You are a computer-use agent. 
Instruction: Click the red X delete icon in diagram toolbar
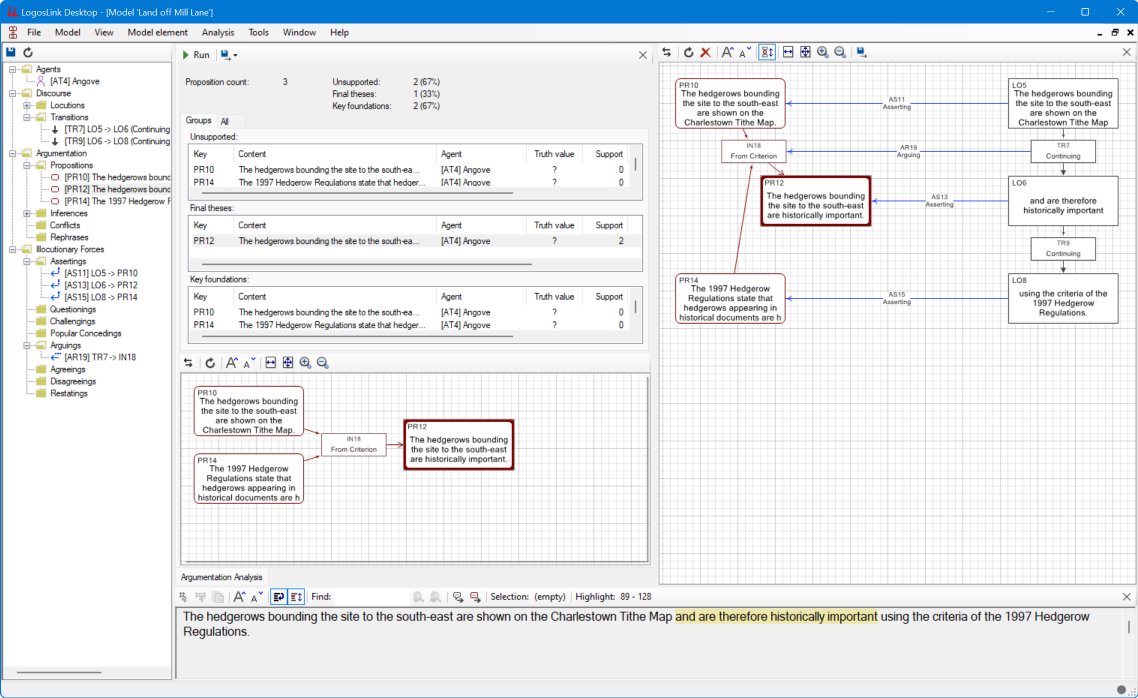click(x=705, y=52)
